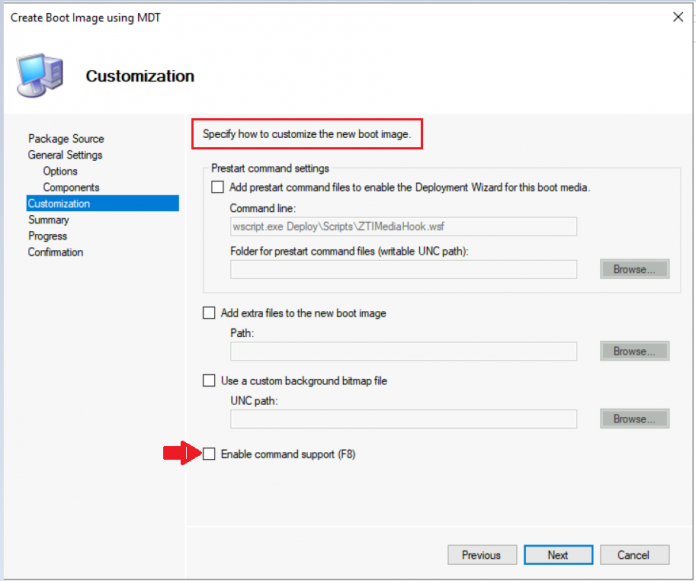Click the prestart folder UNC path field
Image resolution: width=696 pixels, height=581 pixels.
pos(403,269)
